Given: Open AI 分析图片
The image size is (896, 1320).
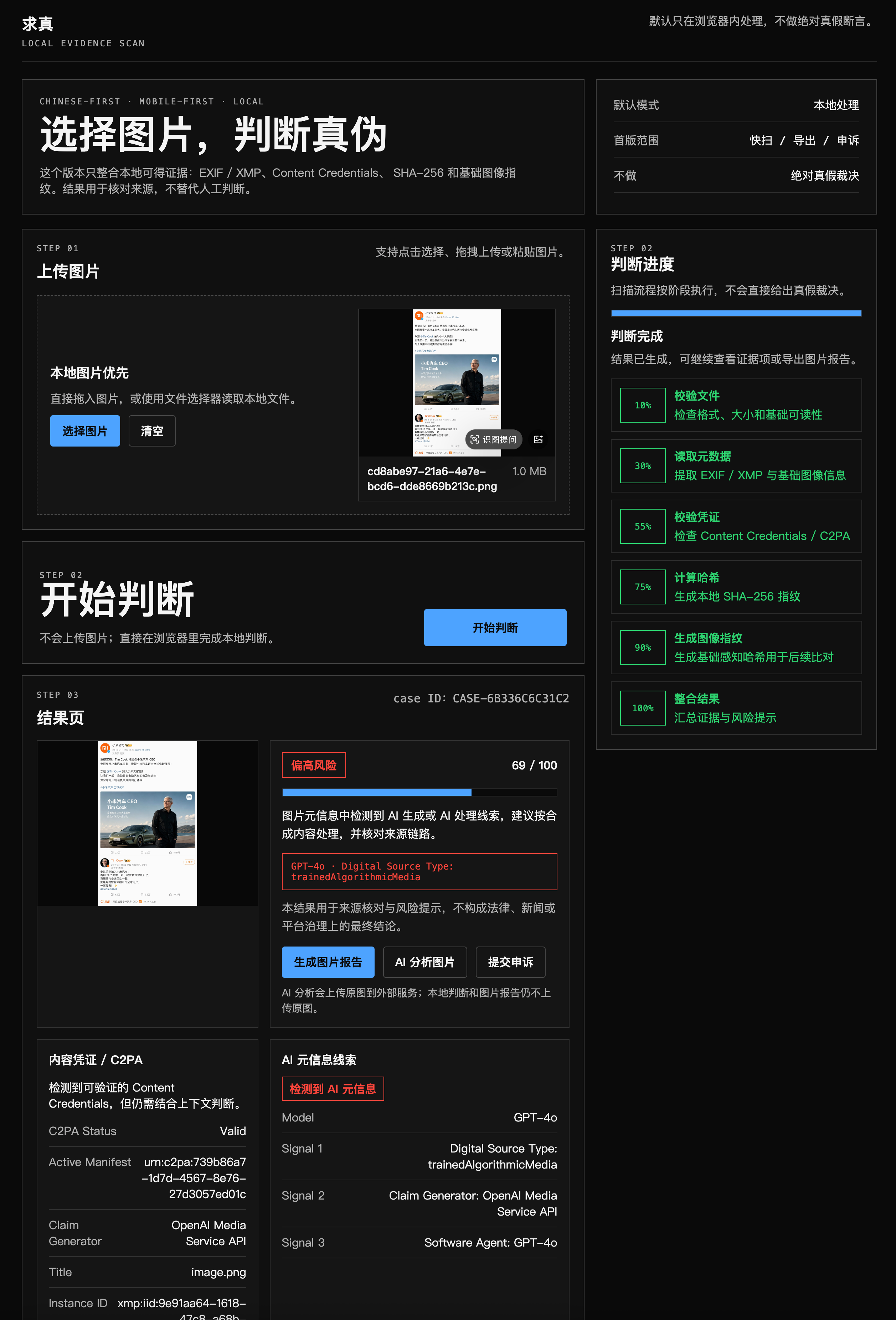Looking at the screenshot, I should pos(425,962).
